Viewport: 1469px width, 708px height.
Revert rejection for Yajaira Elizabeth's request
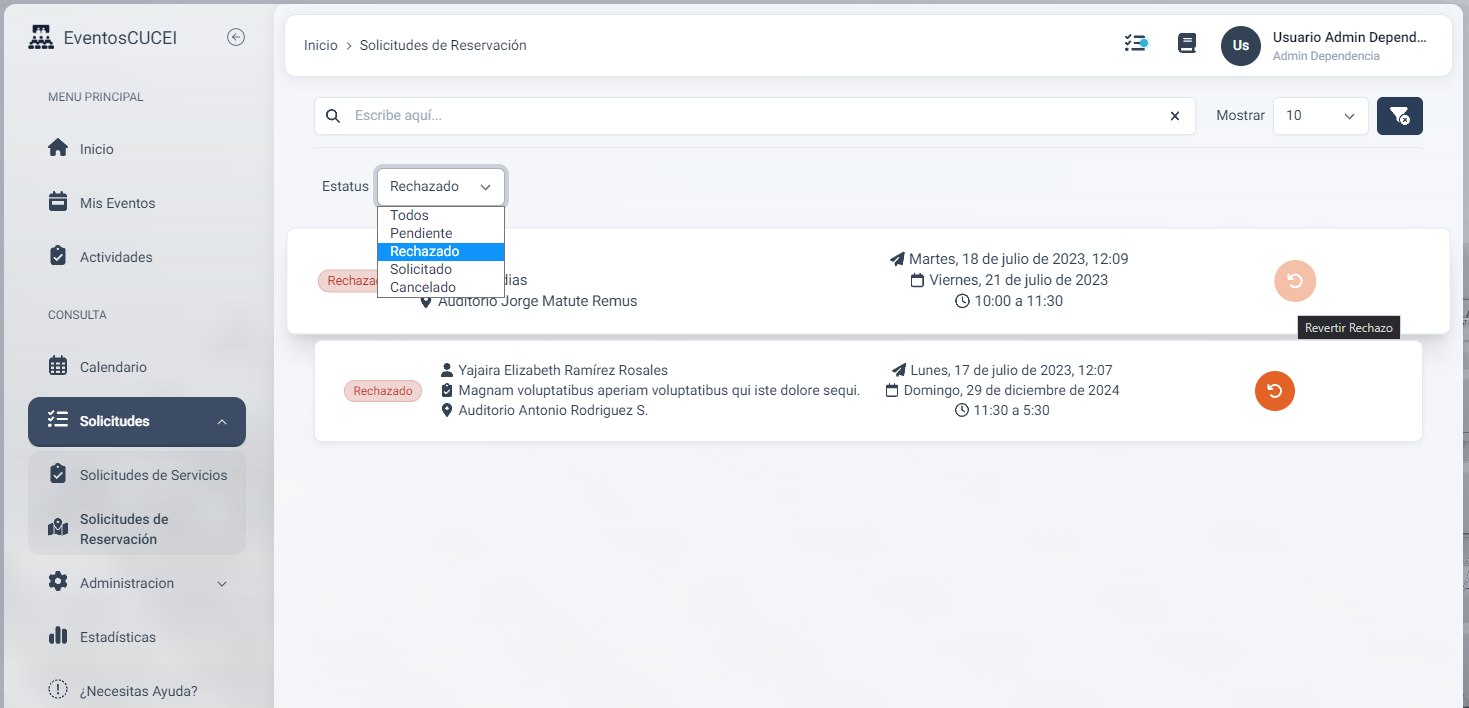[x=1274, y=391]
